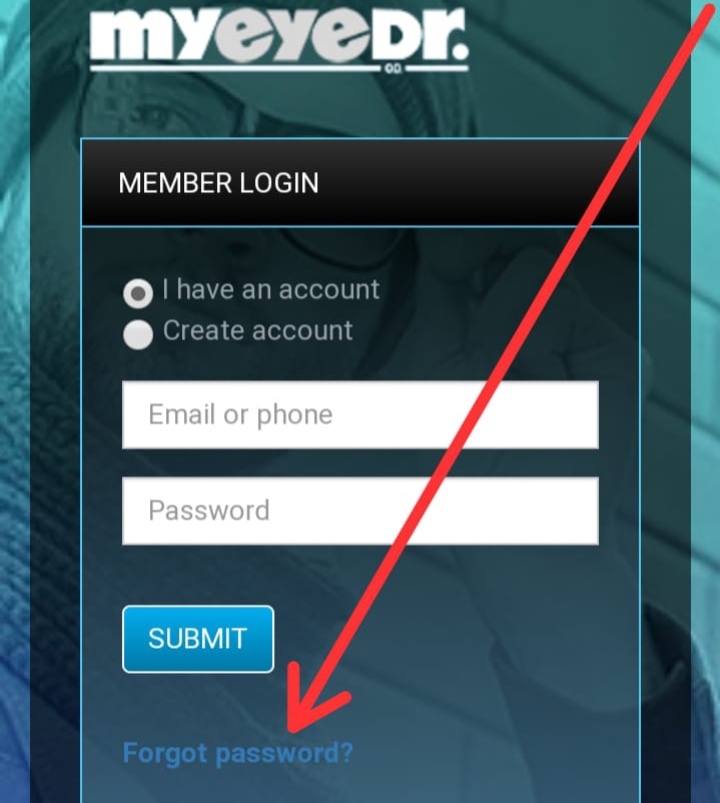Click the white underline beneath the logo
Screen dimensions: 720x803
pyautogui.click(x=279, y=69)
